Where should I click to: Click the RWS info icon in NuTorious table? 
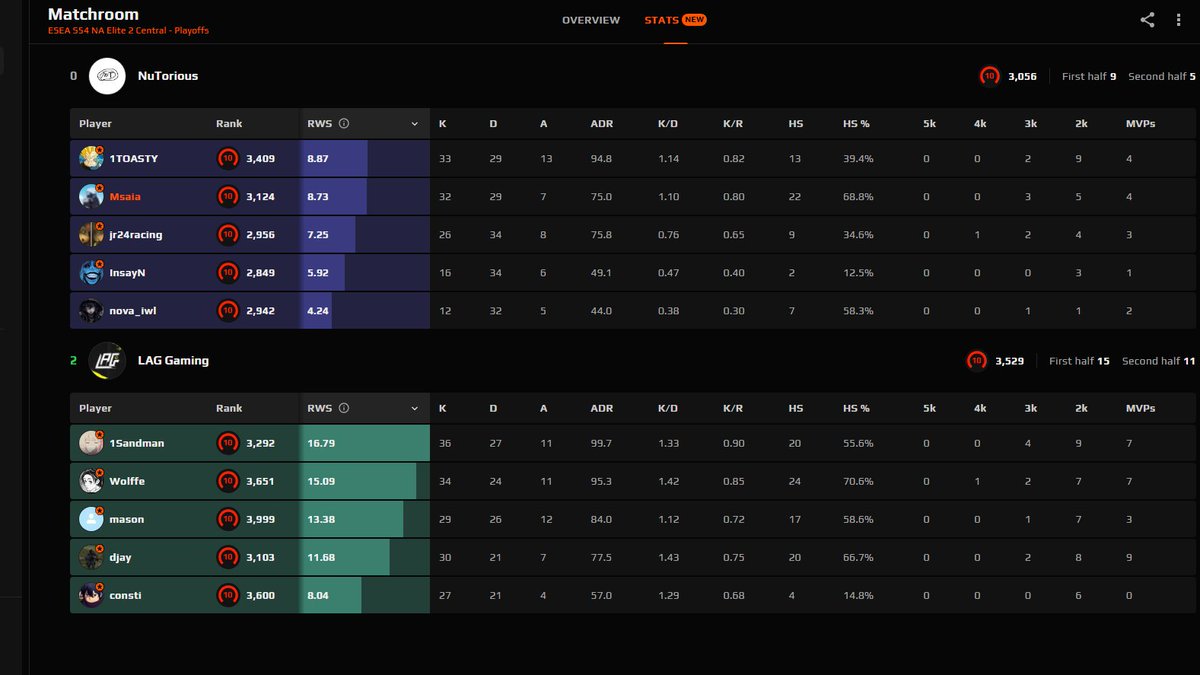coord(344,124)
